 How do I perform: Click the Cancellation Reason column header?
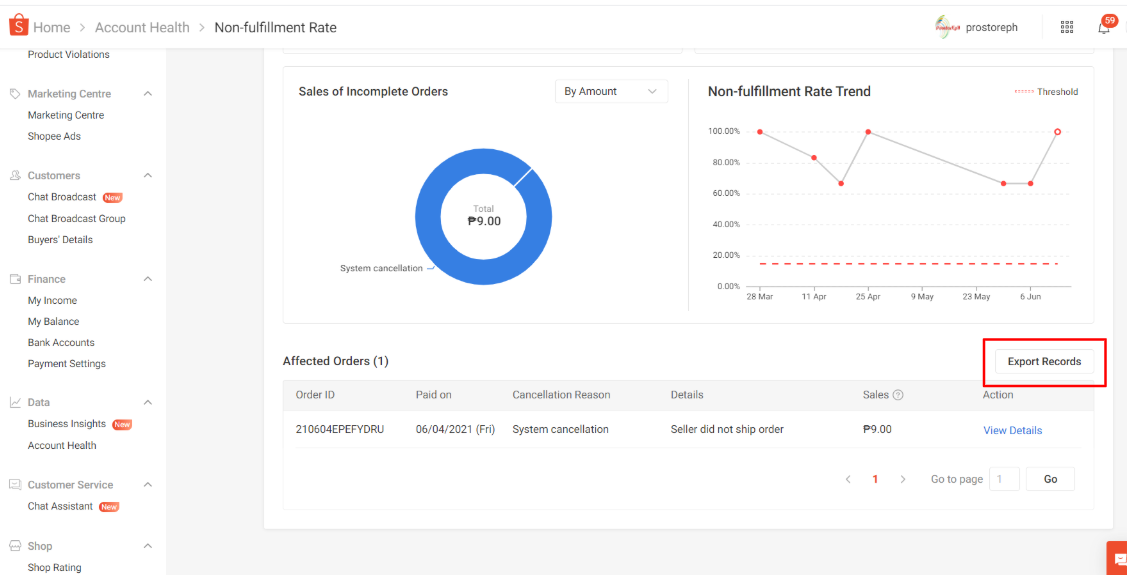click(561, 395)
